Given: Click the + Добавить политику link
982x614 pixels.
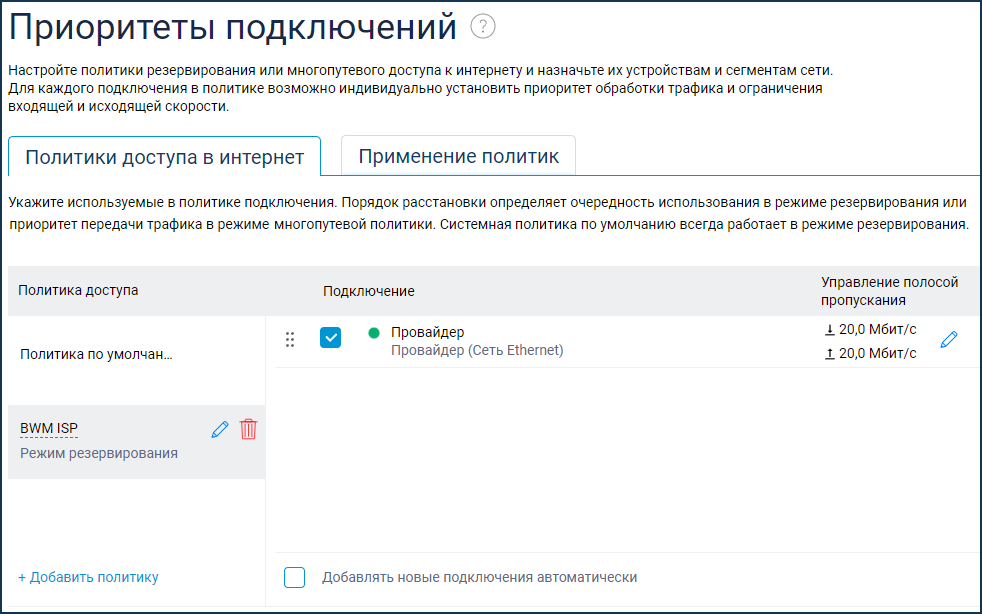Looking at the screenshot, I should pyautogui.click(x=88, y=577).
